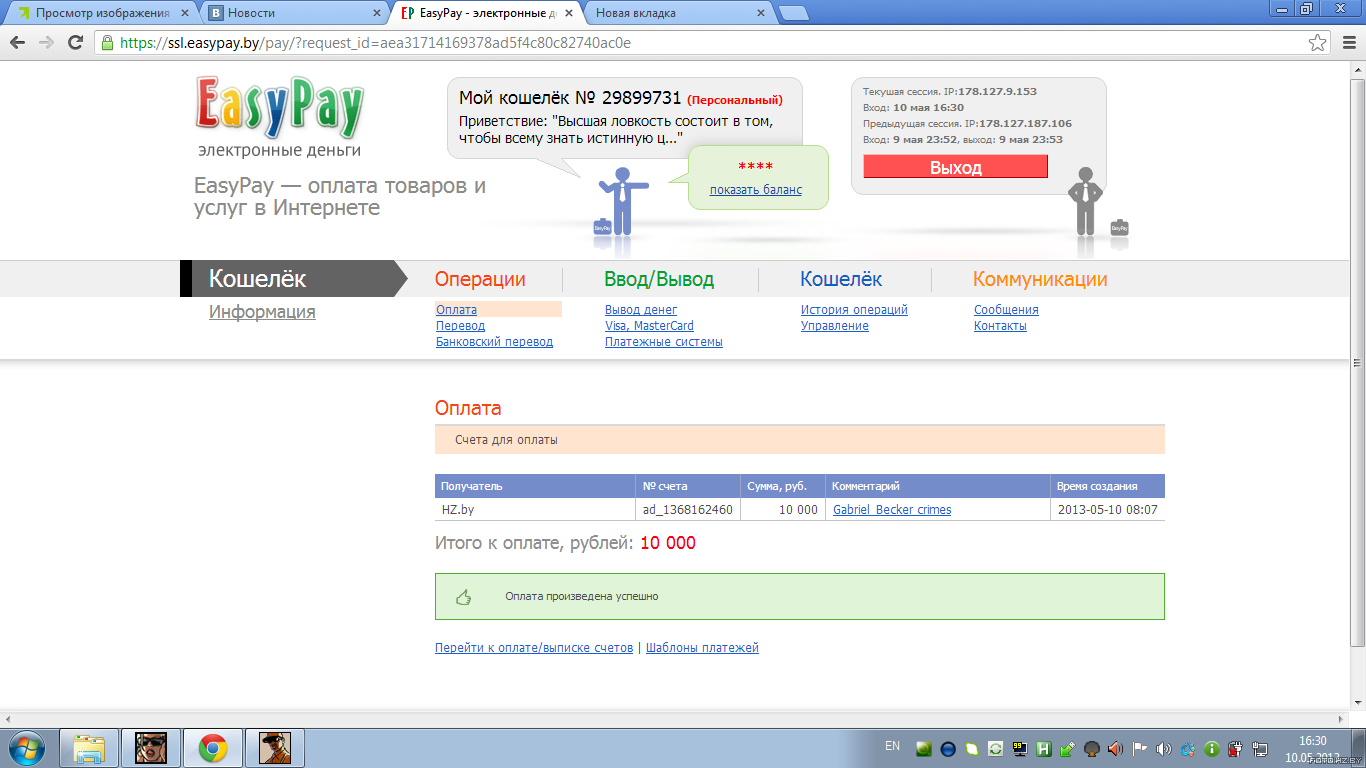This screenshot has width=1366, height=768.
Task: Click the green USB safely-remove tray icon
Action: tap(1067, 748)
